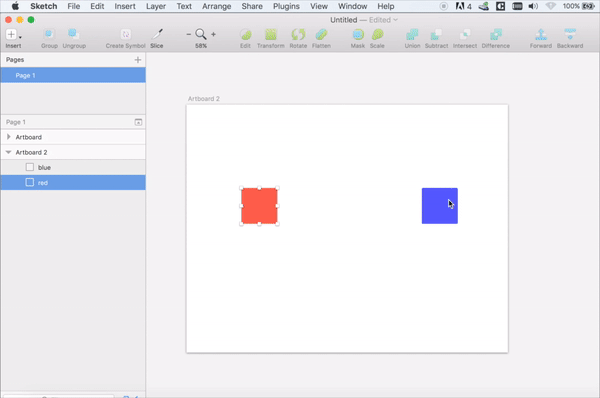Open the View menu
600x398 pixels.
click(319, 6)
